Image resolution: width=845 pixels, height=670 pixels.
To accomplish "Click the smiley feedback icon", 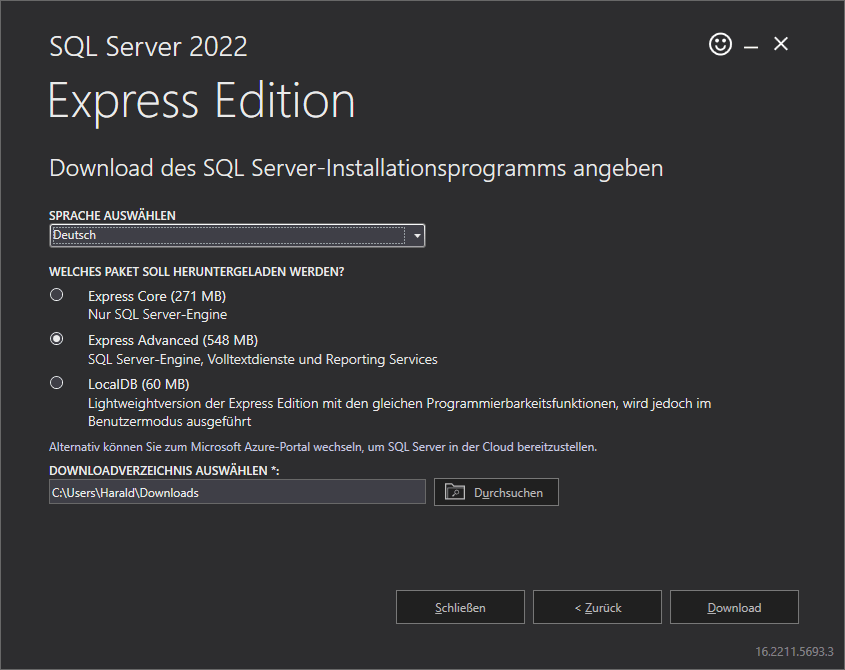I will pyautogui.click(x=720, y=44).
